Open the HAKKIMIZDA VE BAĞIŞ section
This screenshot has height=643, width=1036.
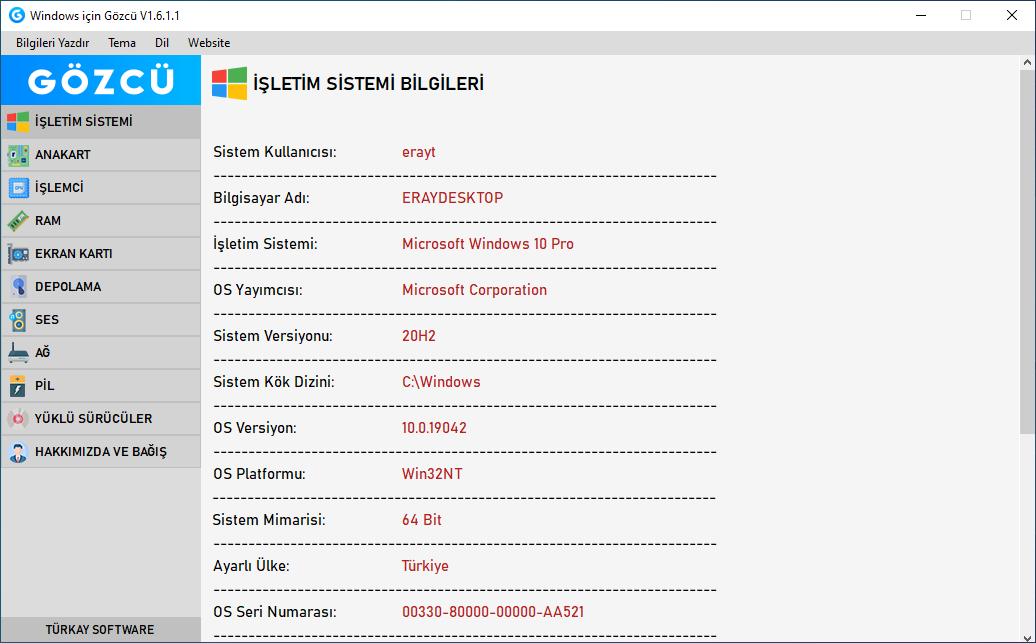click(x=100, y=452)
